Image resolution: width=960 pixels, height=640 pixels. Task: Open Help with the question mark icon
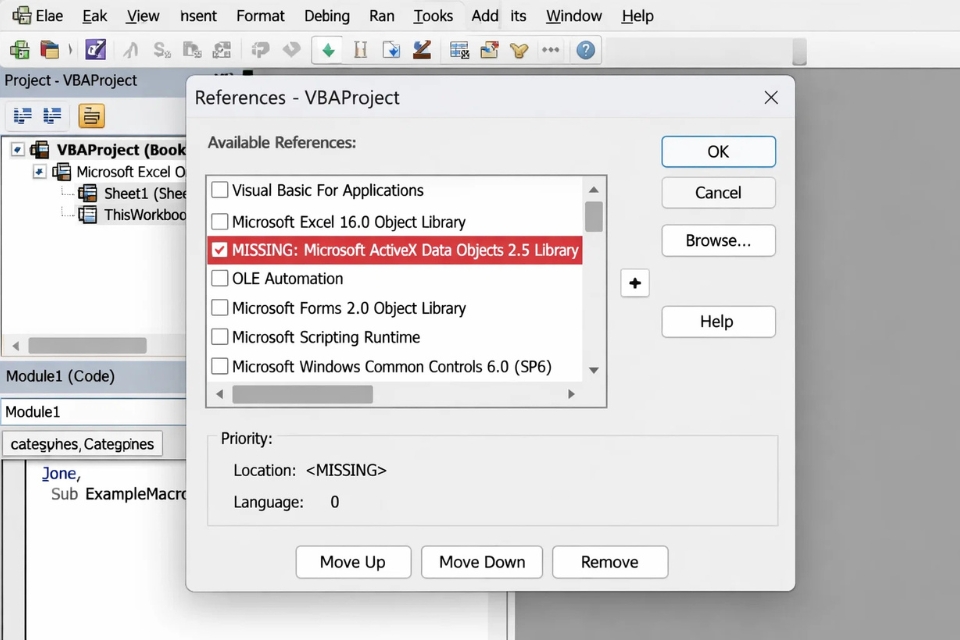point(586,49)
